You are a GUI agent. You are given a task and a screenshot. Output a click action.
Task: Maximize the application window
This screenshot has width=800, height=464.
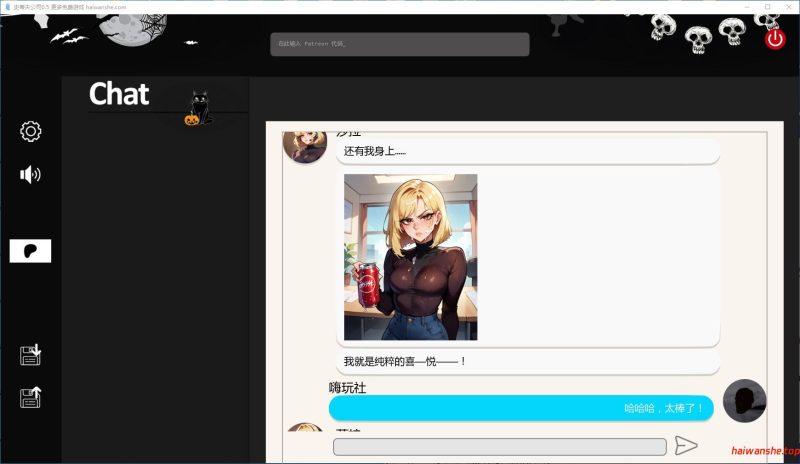[x=767, y=7]
